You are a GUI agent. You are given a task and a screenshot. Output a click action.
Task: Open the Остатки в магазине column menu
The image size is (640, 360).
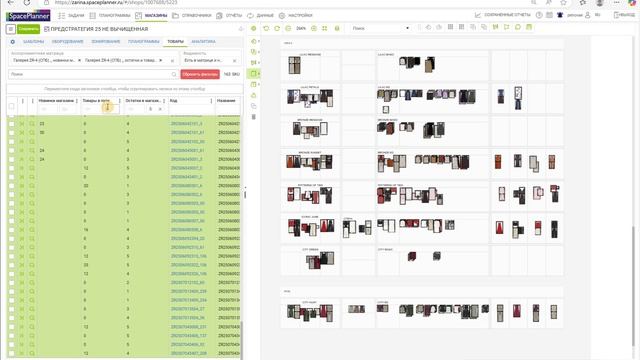tap(164, 101)
